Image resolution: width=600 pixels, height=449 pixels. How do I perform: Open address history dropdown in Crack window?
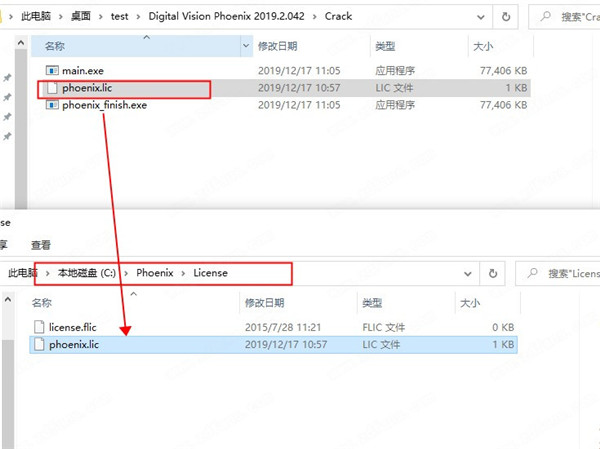pos(481,17)
